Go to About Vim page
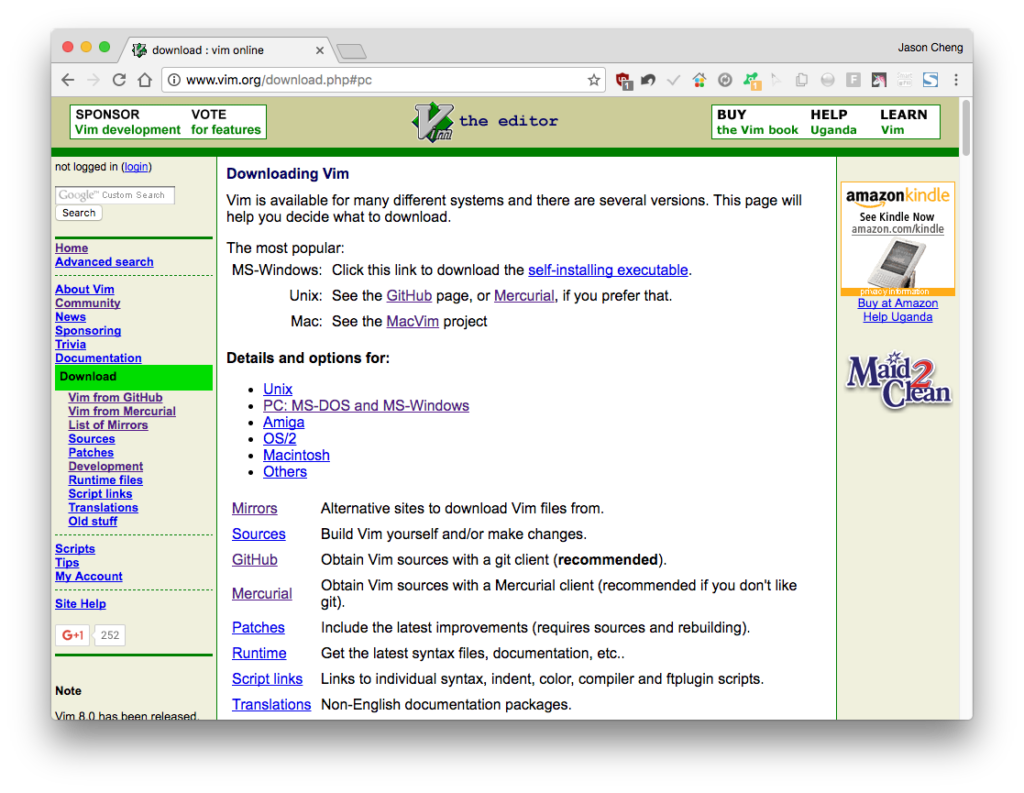 click(x=84, y=289)
